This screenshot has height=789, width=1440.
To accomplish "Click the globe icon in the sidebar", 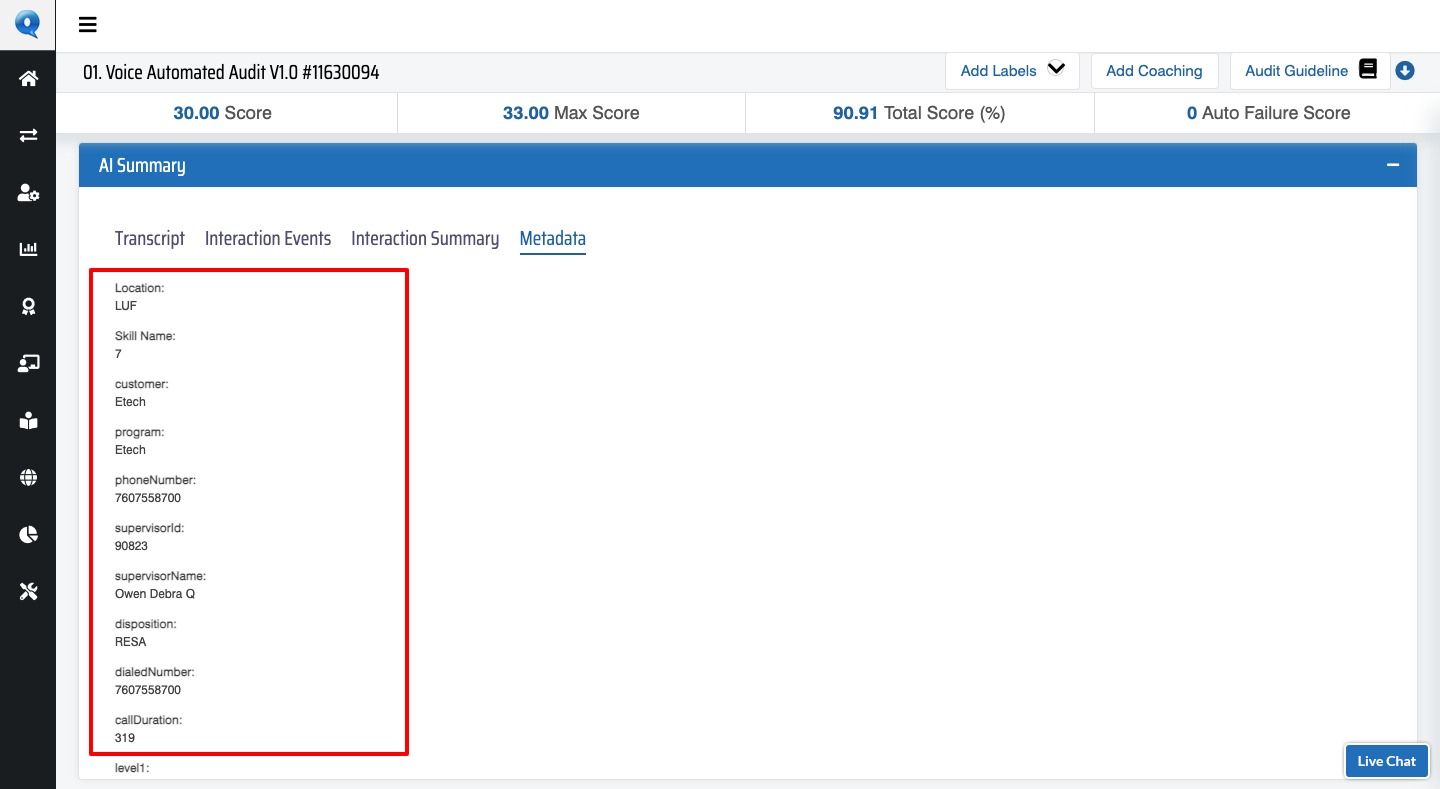I will [28, 478].
